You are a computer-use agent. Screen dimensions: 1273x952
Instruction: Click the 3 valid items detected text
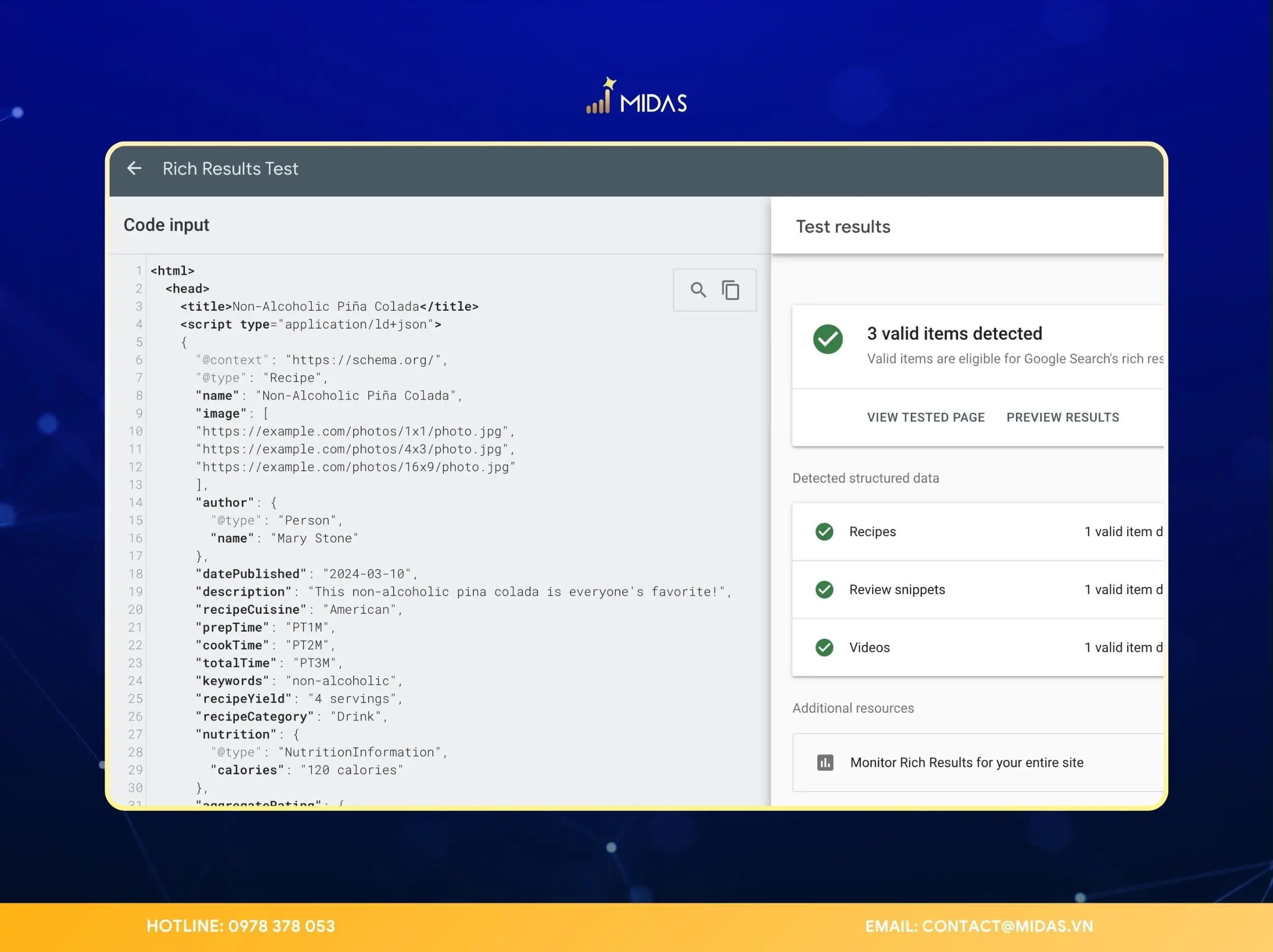pos(955,334)
